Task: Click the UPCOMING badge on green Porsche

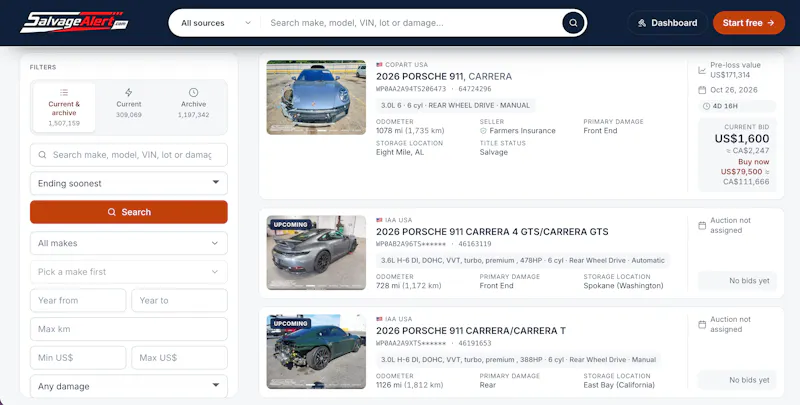Action: click(x=290, y=323)
